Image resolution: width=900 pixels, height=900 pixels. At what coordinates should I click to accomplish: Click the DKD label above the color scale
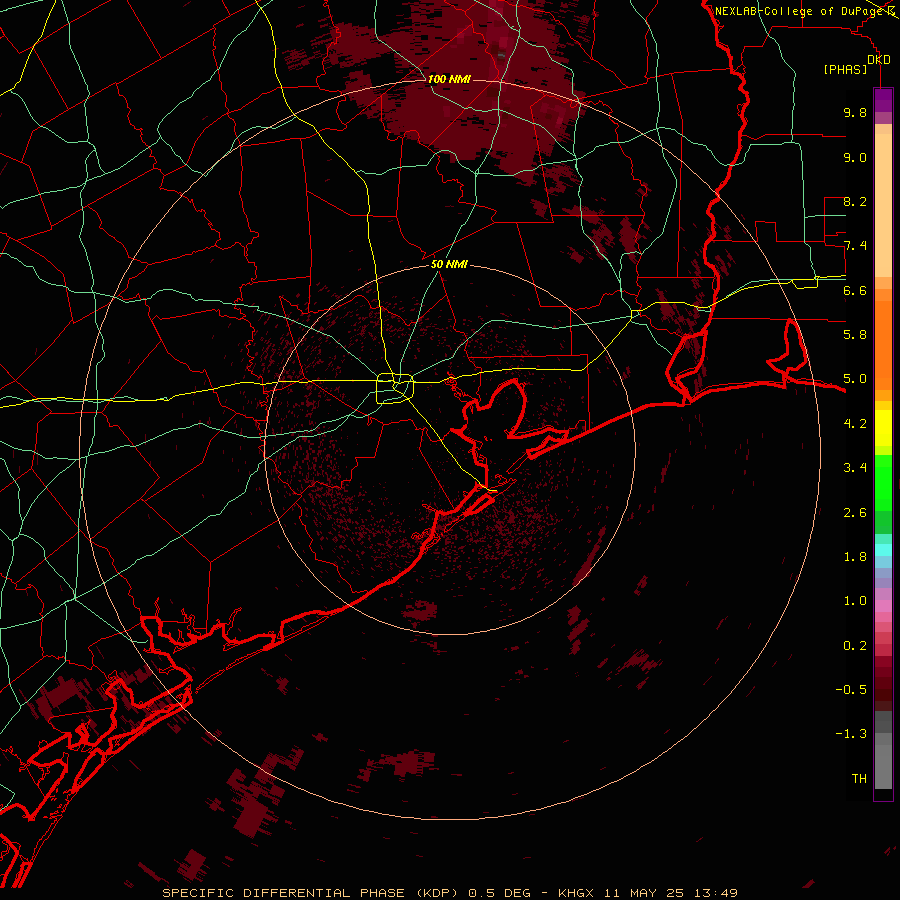[879, 60]
